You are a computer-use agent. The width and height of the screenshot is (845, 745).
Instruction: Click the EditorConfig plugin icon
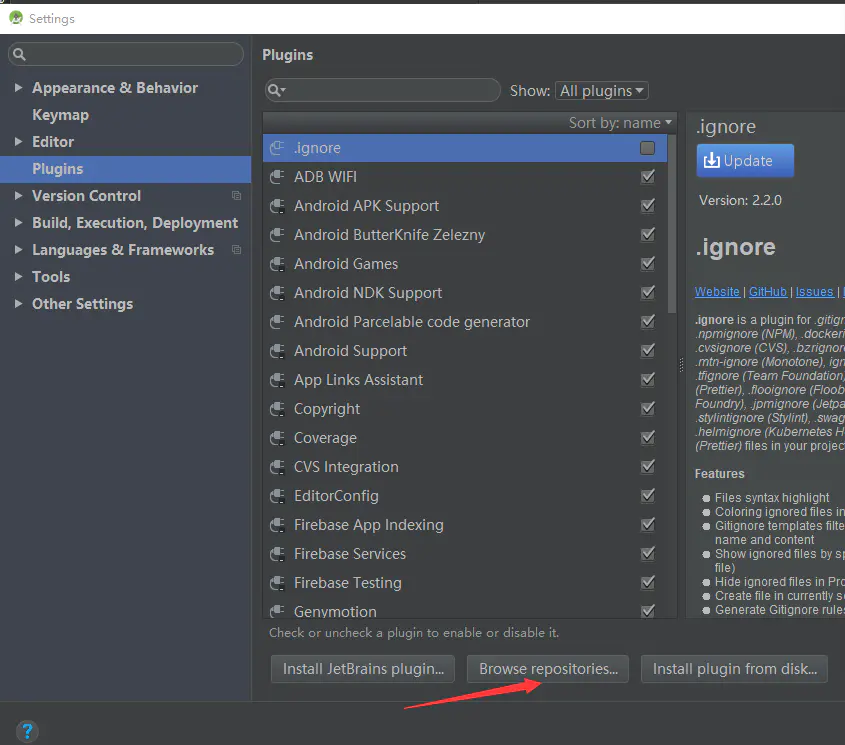point(277,496)
